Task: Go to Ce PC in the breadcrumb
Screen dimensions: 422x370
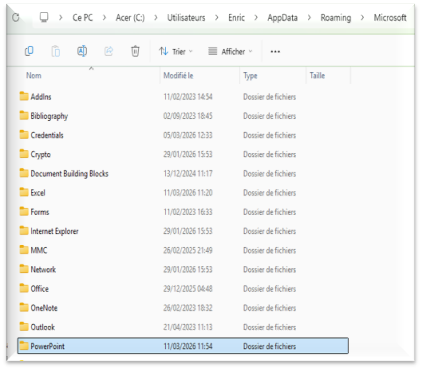Action: pos(83,17)
